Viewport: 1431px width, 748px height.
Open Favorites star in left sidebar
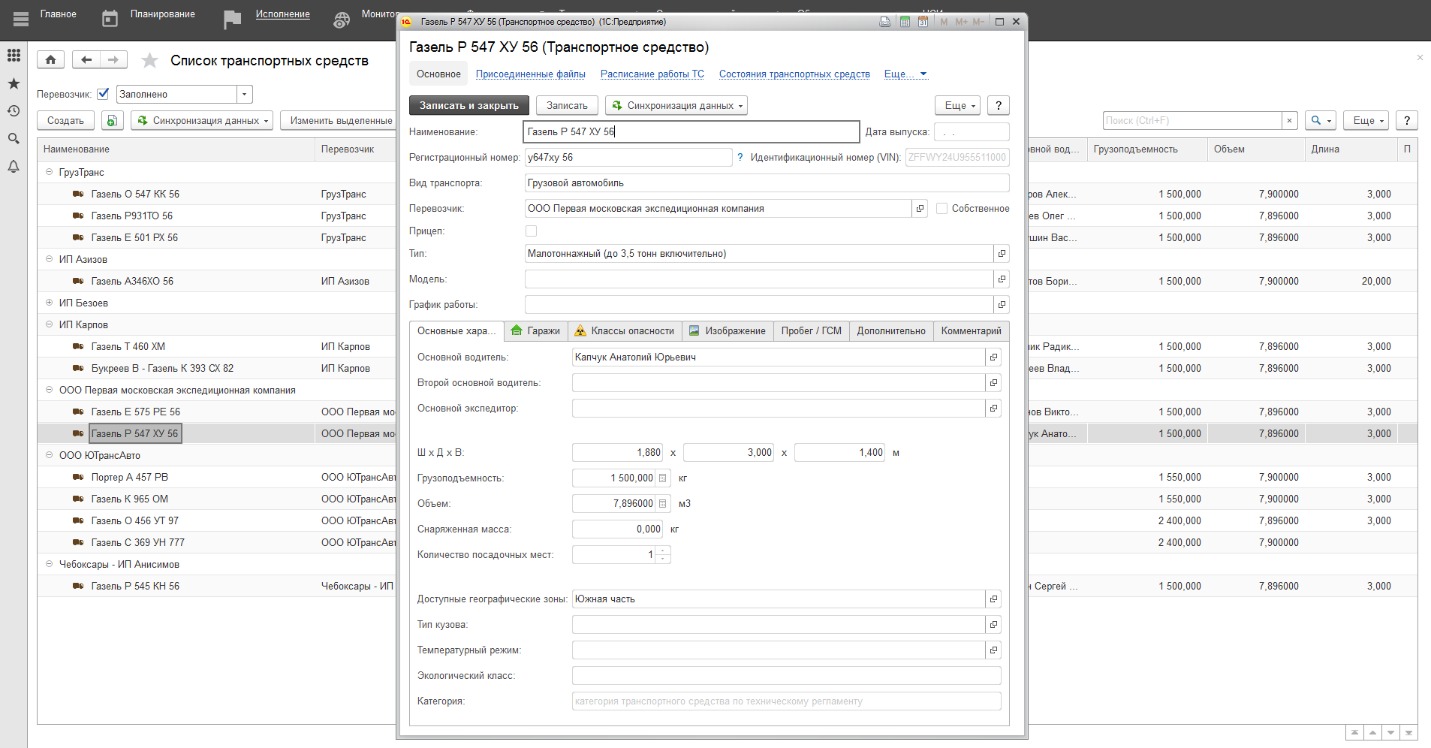click(14, 84)
